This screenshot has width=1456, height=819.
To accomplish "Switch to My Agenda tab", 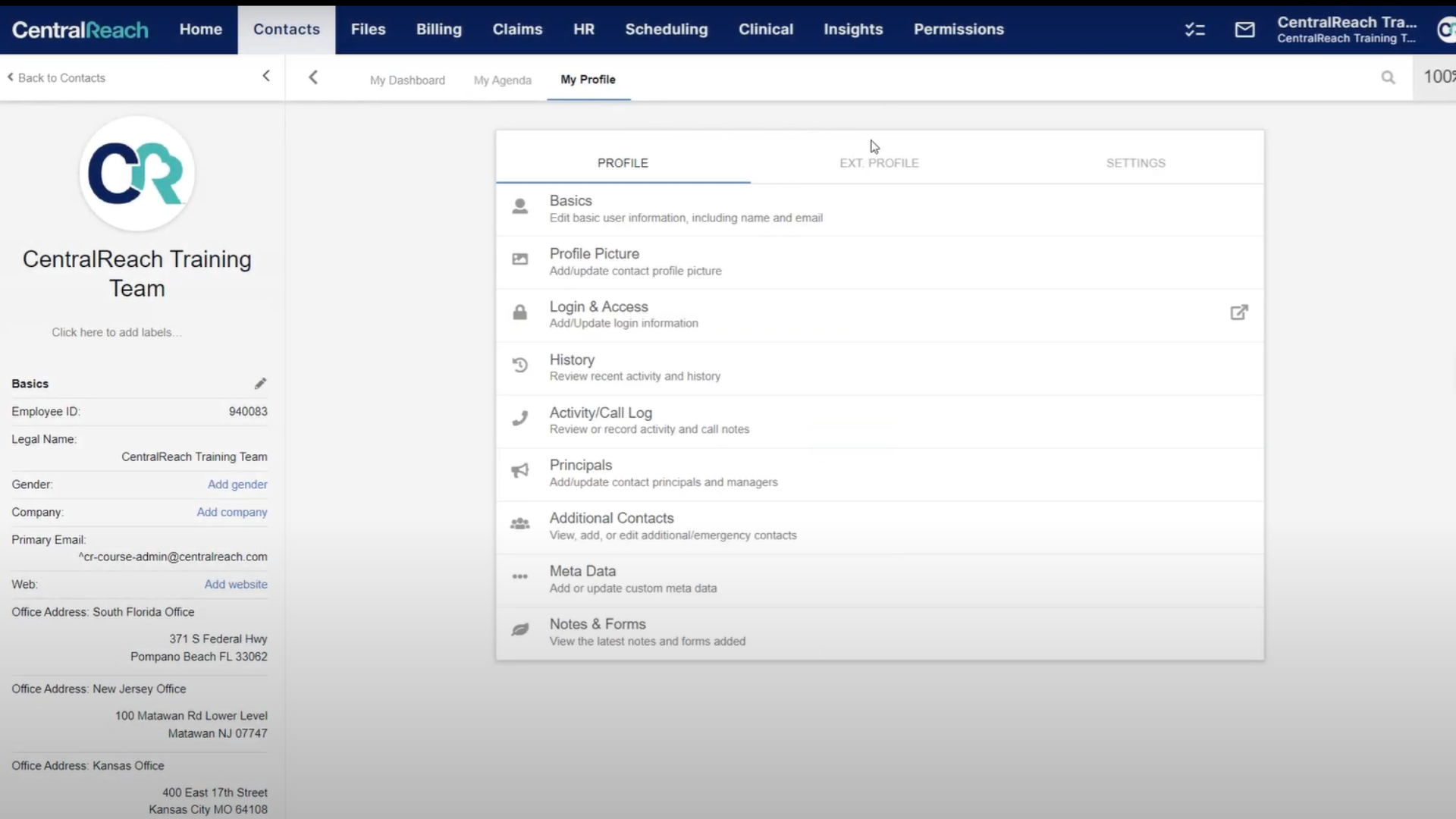I will point(502,80).
